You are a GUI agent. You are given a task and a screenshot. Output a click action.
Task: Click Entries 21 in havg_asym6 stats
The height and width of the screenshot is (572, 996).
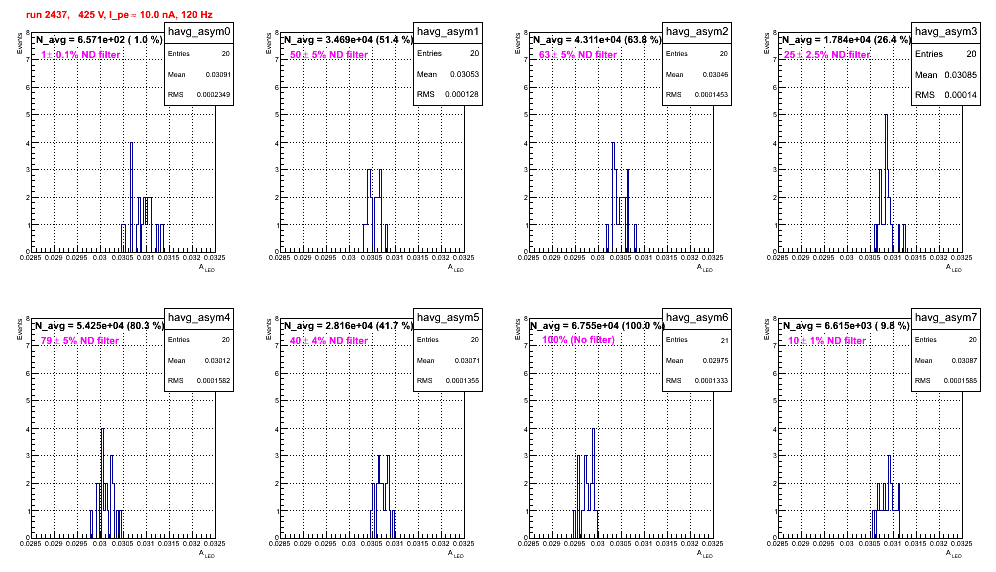(697, 340)
